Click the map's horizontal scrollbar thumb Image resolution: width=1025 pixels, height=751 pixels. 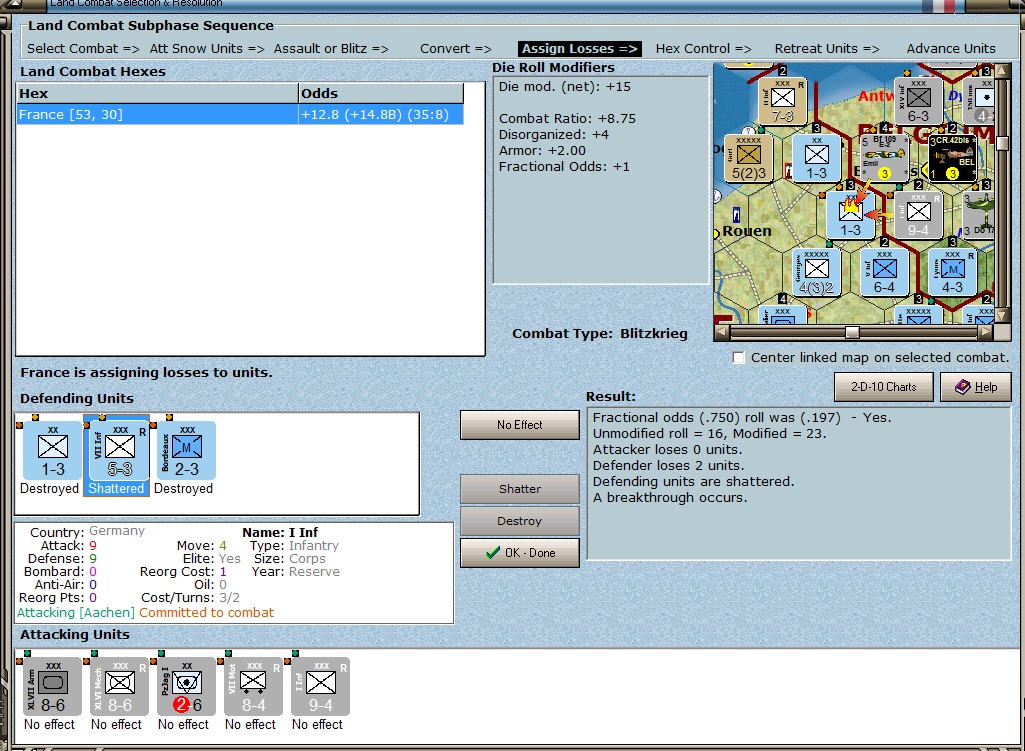[x=852, y=332]
